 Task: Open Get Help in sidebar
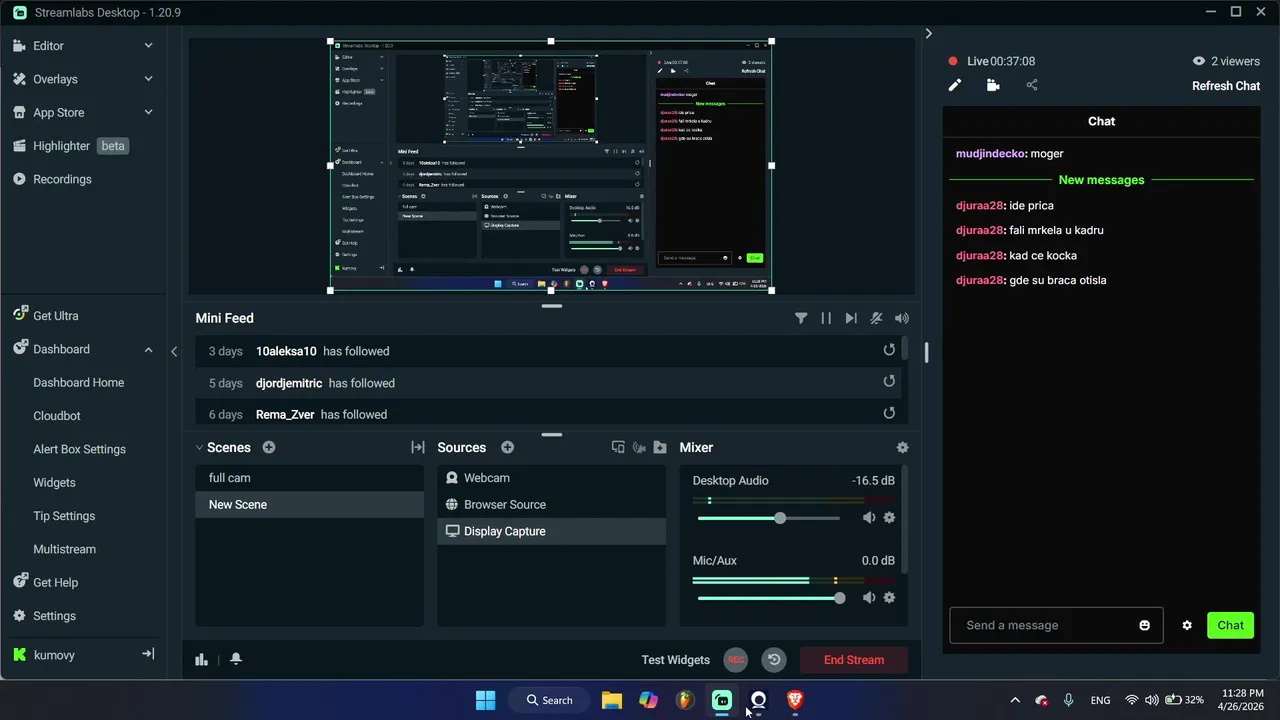tap(55, 582)
